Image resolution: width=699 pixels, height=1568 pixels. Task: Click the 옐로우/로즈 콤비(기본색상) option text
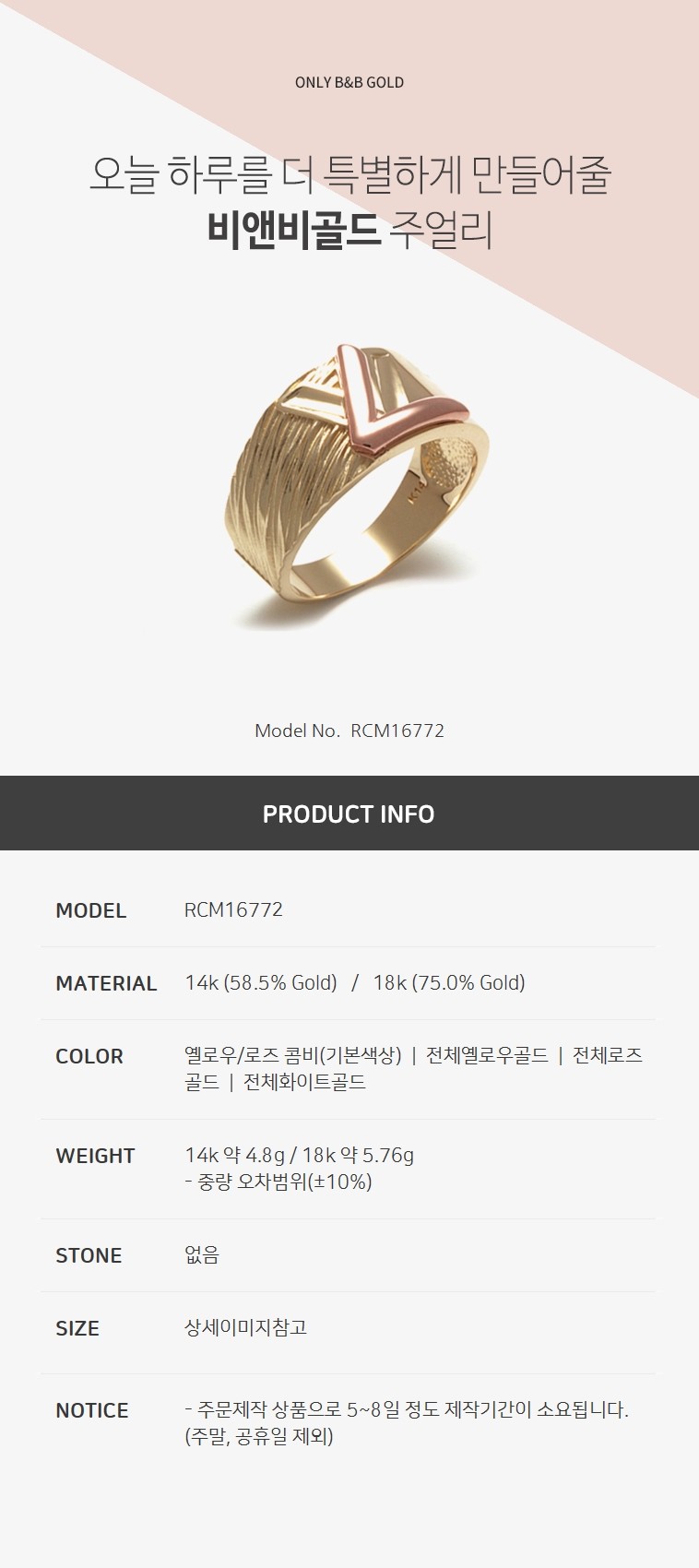(293, 1055)
